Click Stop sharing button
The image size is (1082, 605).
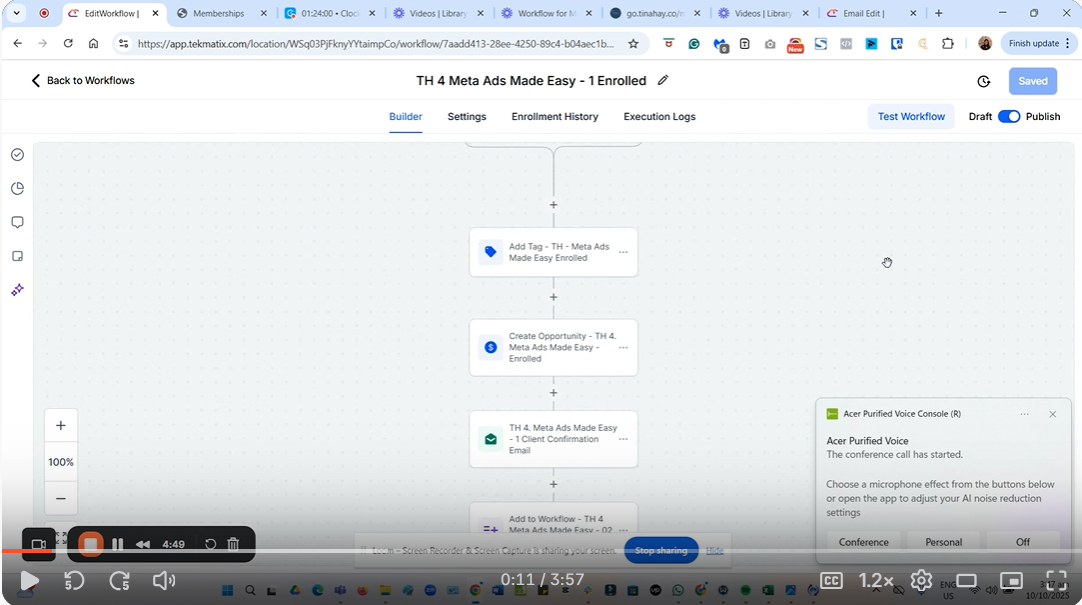click(x=661, y=551)
